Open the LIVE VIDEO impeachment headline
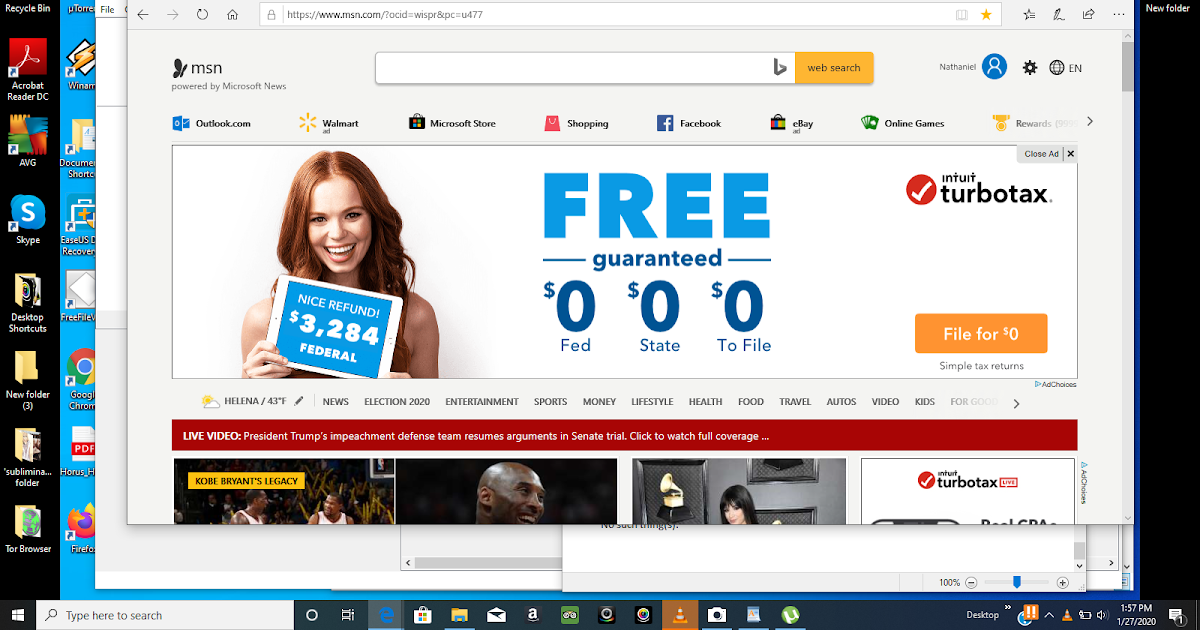Viewport: 1200px width, 630px height. [476, 436]
